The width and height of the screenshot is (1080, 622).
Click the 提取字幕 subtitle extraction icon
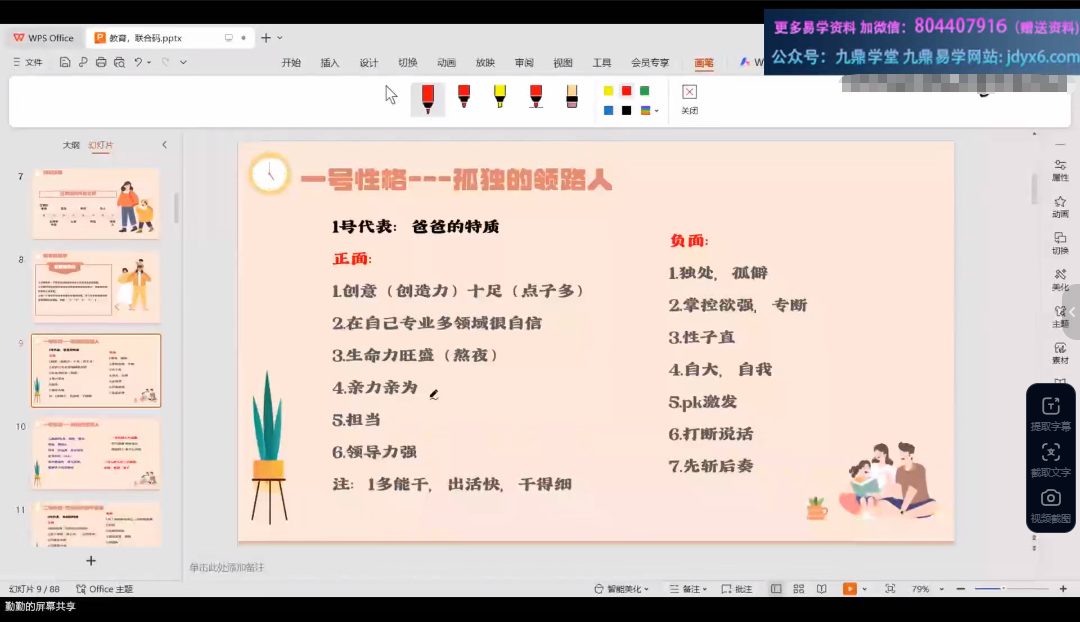tap(1050, 413)
